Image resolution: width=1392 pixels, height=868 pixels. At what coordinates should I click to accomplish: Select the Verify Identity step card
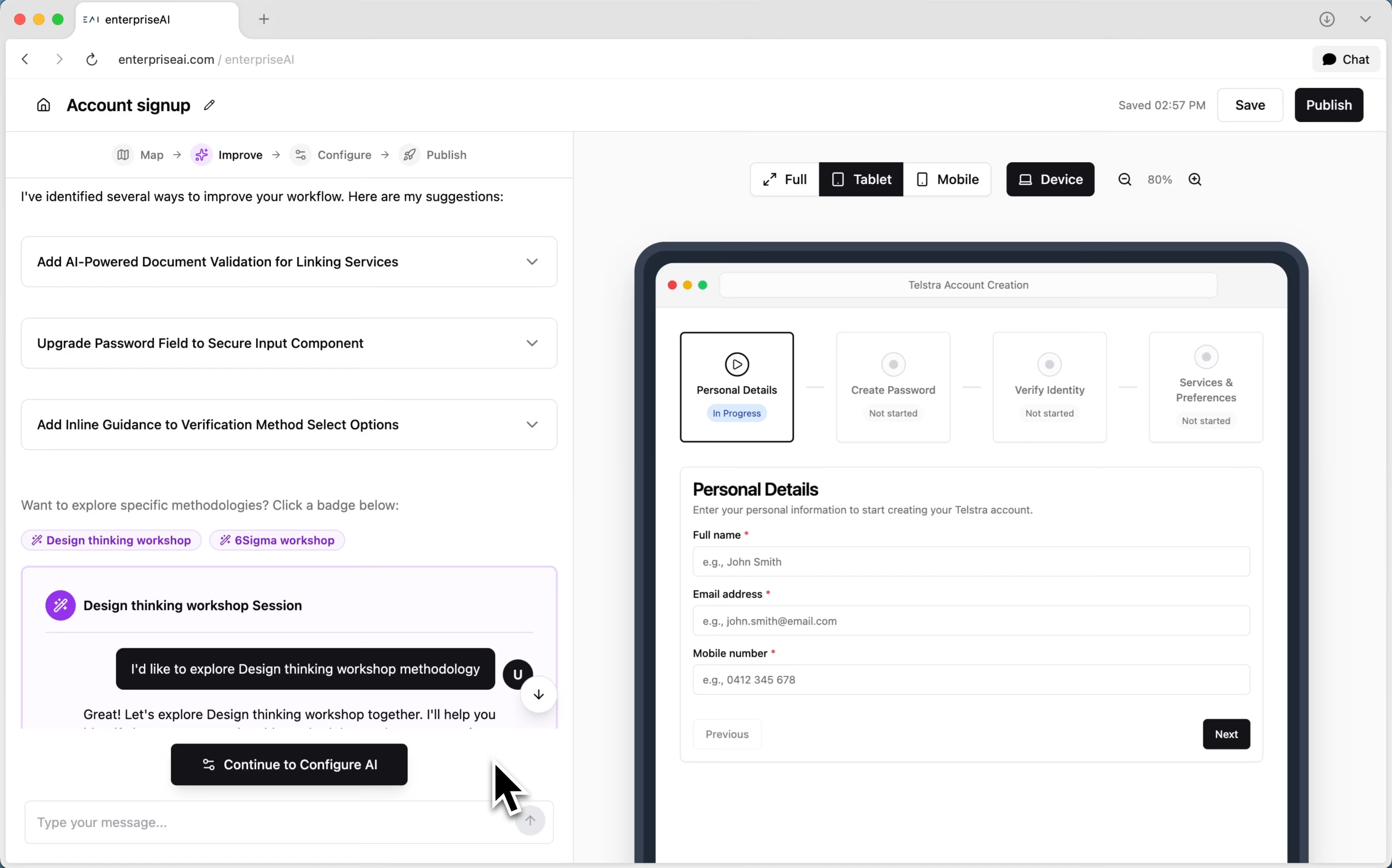click(x=1050, y=387)
